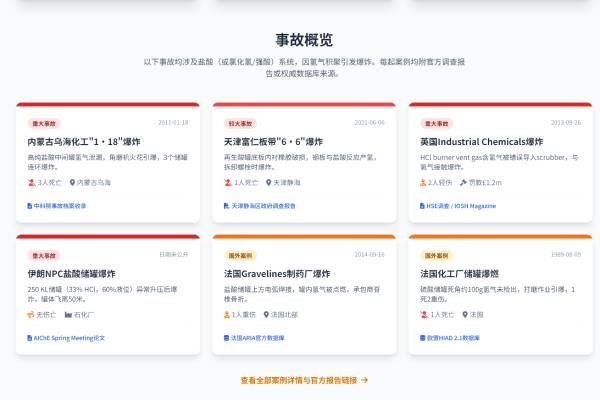Click the location pin icon in Wuhai card
Viewport: 600px width, 400px height.
coord(72,183)
